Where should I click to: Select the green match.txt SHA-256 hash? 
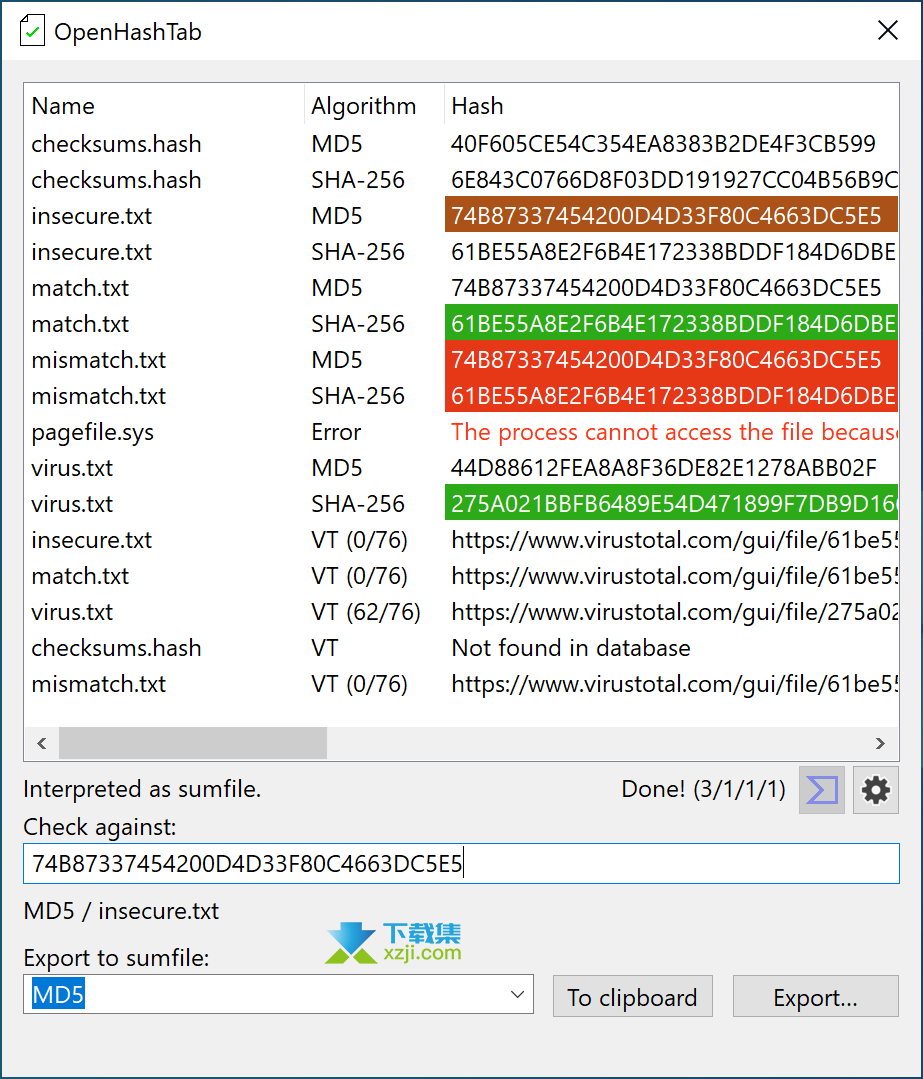[670, 324]
